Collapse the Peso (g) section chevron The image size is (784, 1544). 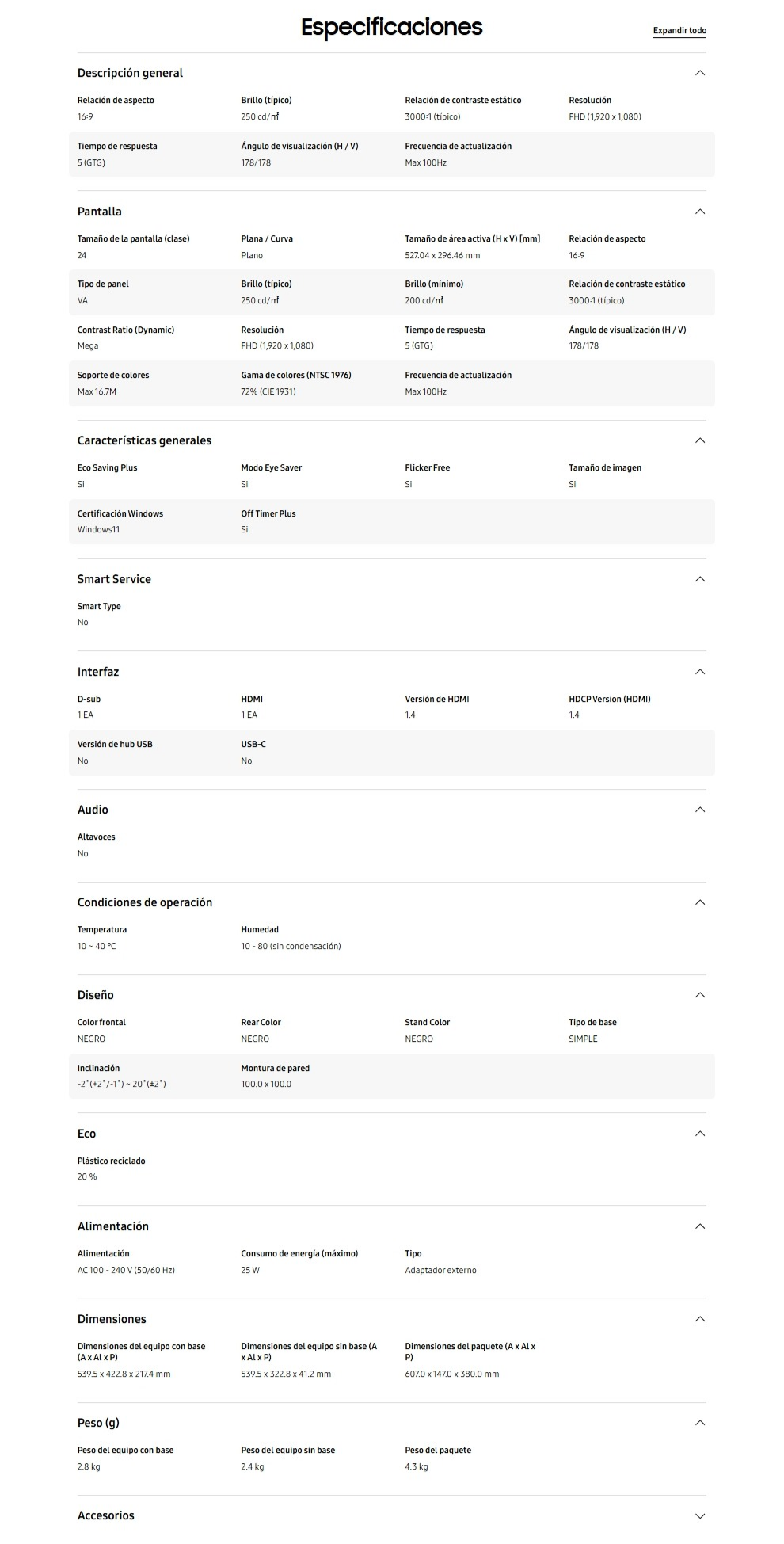pos(699,1423)
